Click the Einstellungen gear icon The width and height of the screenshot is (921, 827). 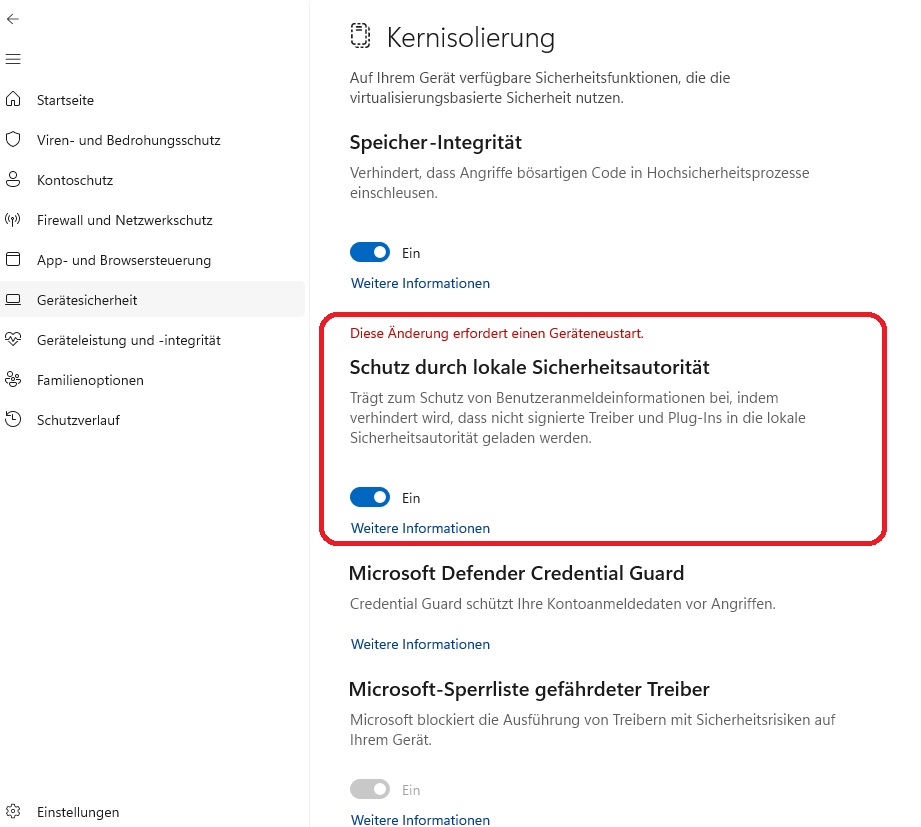13,811
